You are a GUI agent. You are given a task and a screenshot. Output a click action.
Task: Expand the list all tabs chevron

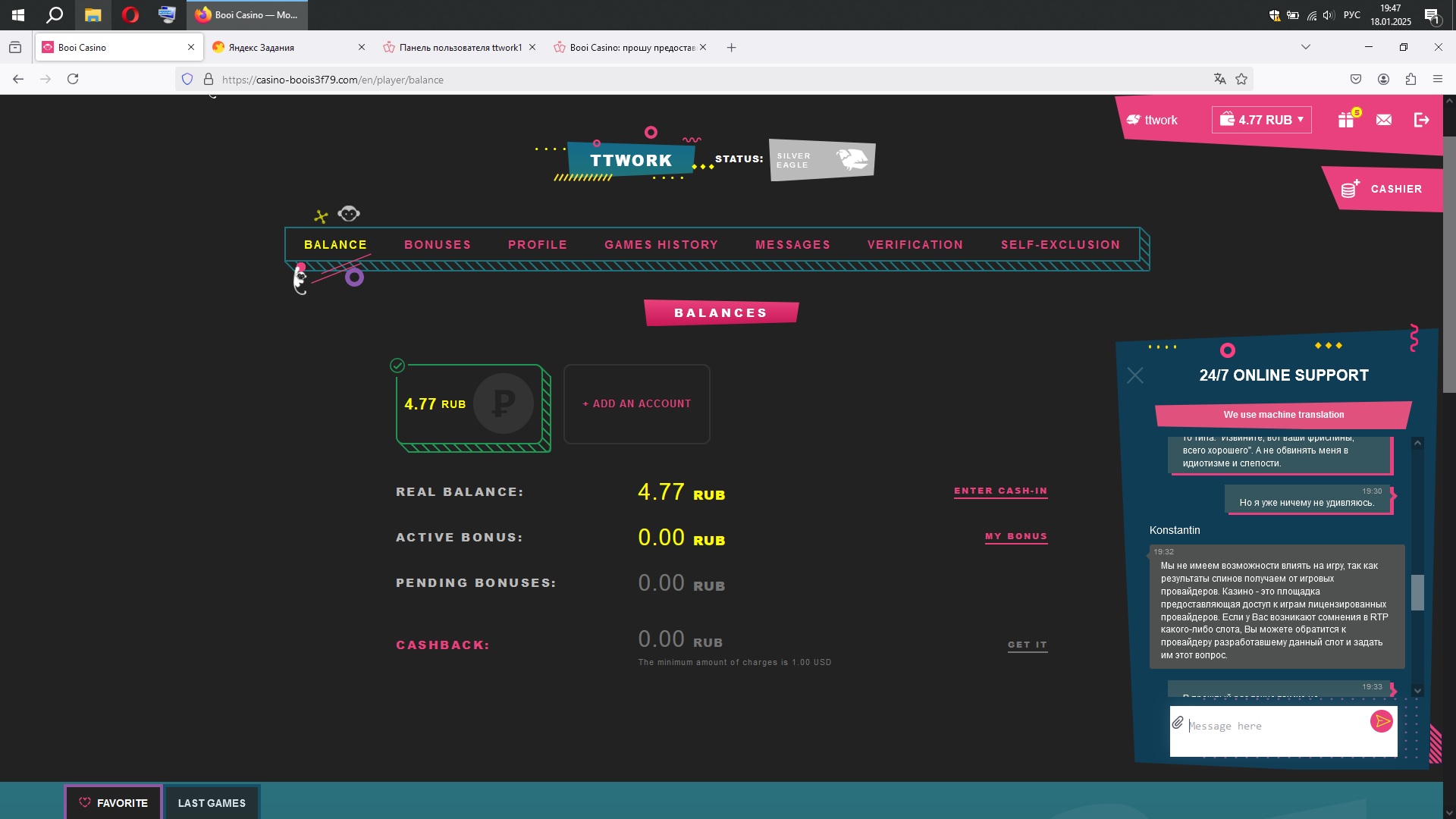(1305, 47)
